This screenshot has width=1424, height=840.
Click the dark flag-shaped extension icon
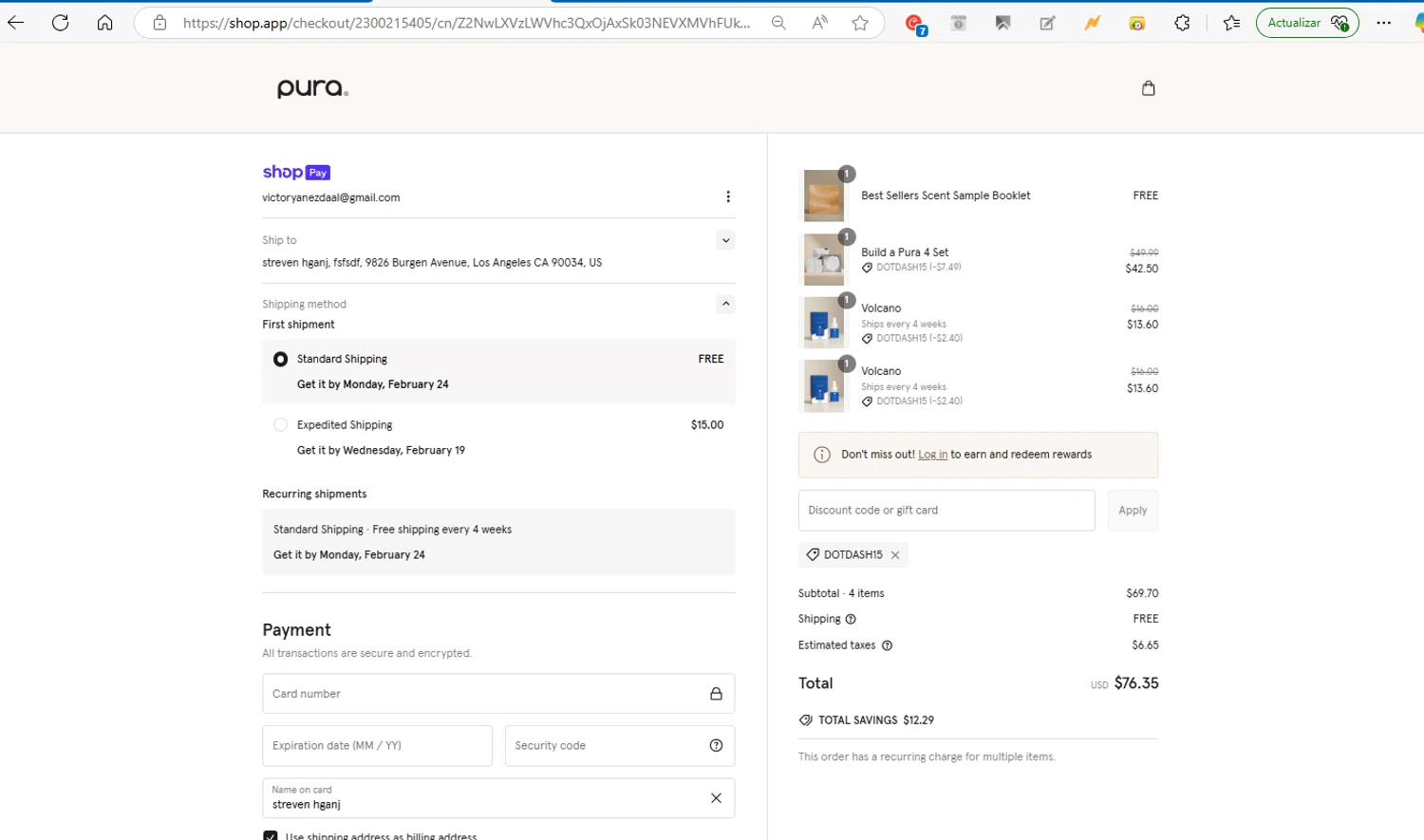(x=1002, y=23)
